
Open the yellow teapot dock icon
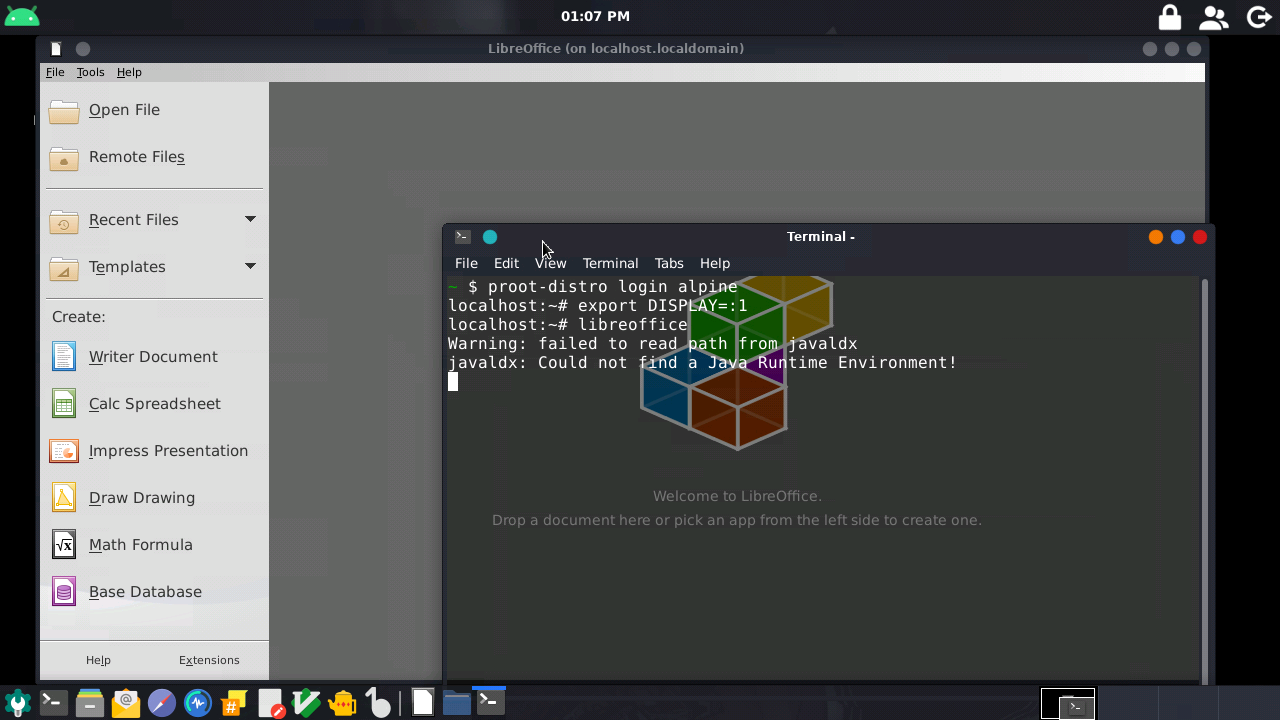pyautogui.click(x=343, y=703)
